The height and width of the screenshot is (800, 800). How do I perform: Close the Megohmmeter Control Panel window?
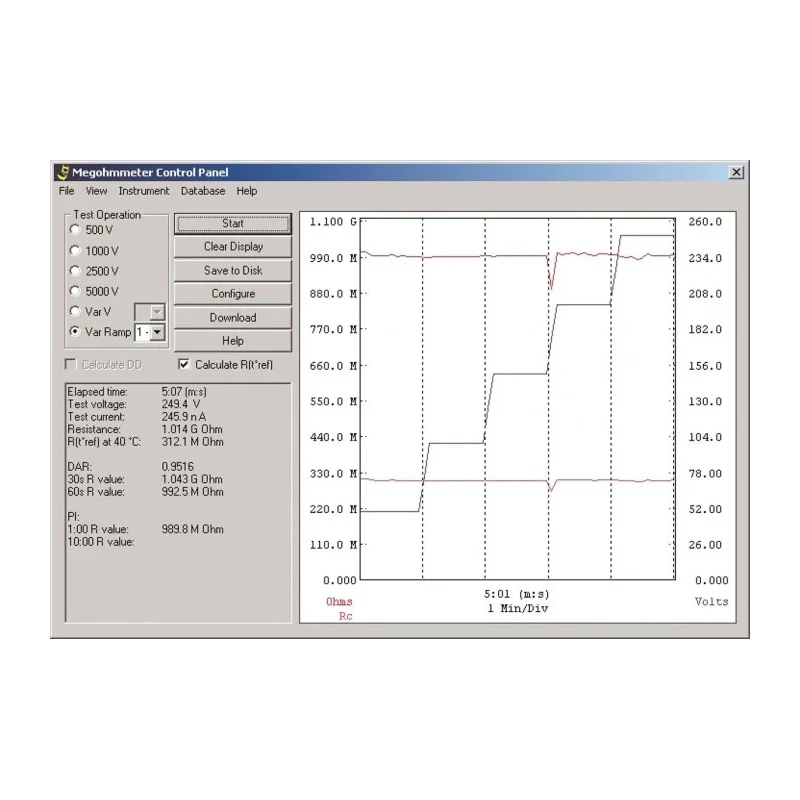pyautogui.click(x=736, y=172)
